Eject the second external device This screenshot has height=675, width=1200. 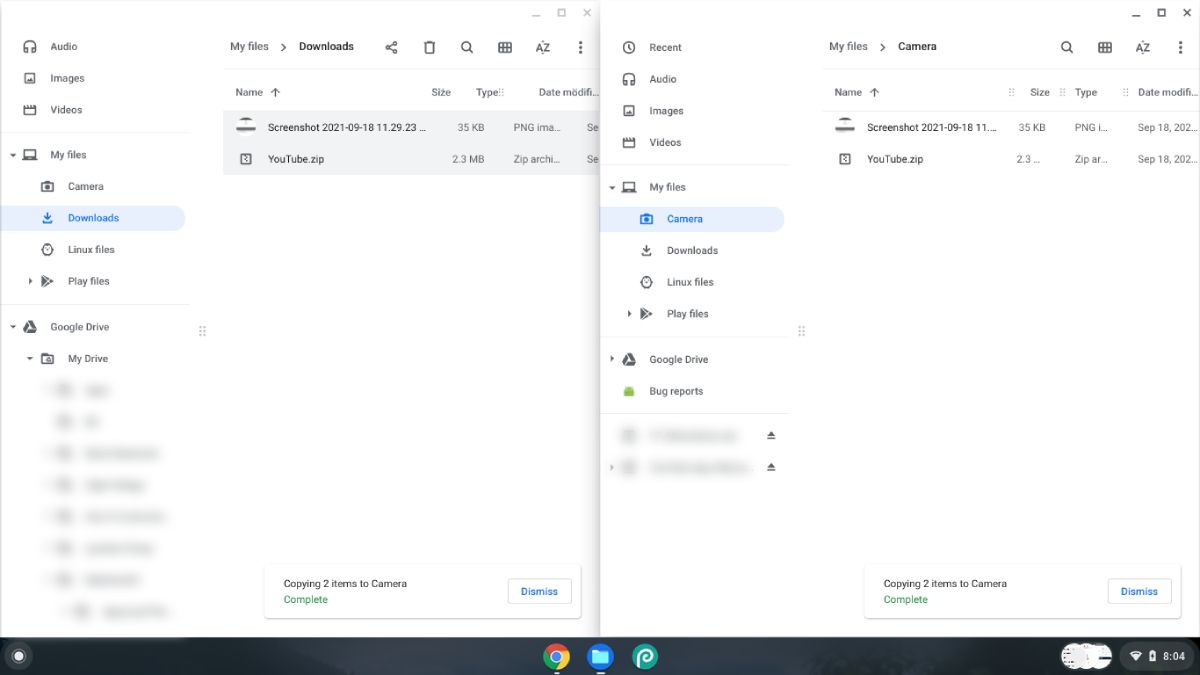(770, 467)
